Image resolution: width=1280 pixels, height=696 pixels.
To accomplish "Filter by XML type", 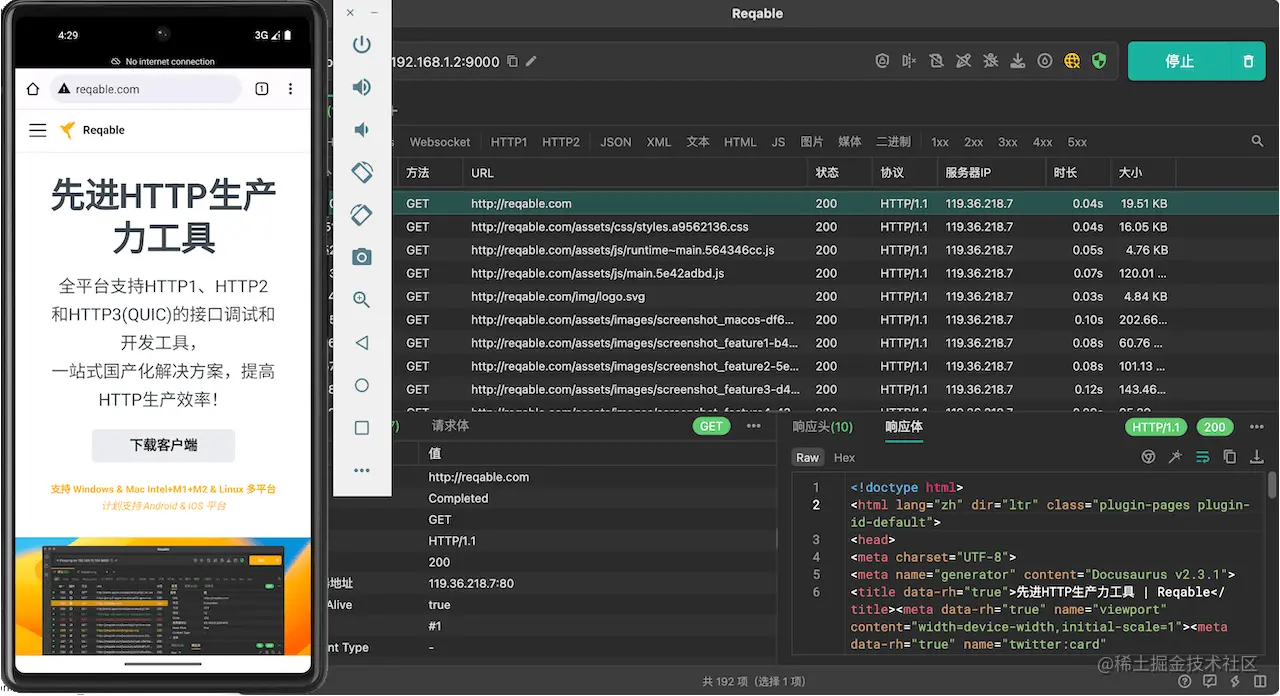I will pos(659,142).
